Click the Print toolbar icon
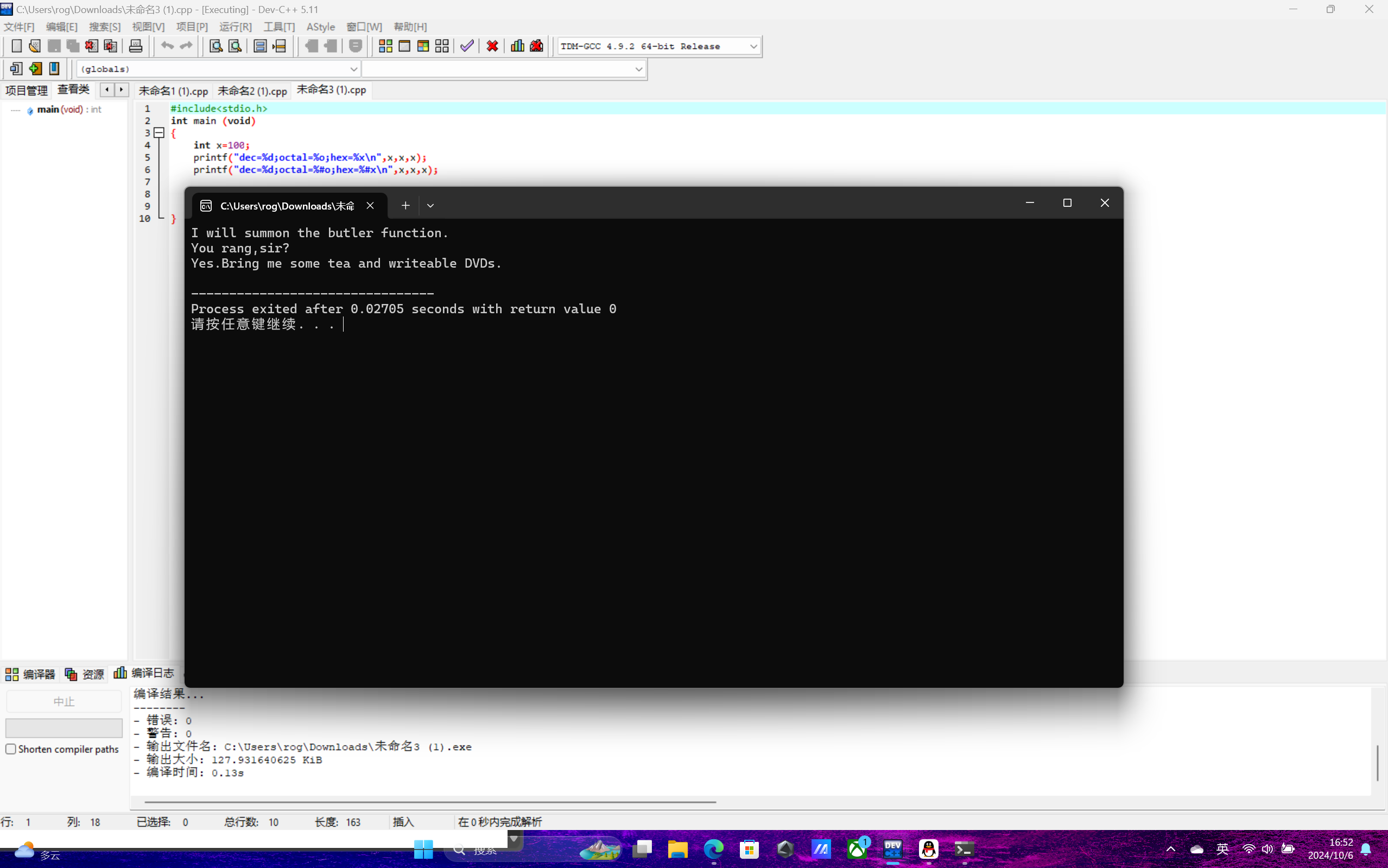The width and height of the screenshot is (1388, 868). [136, 46]
